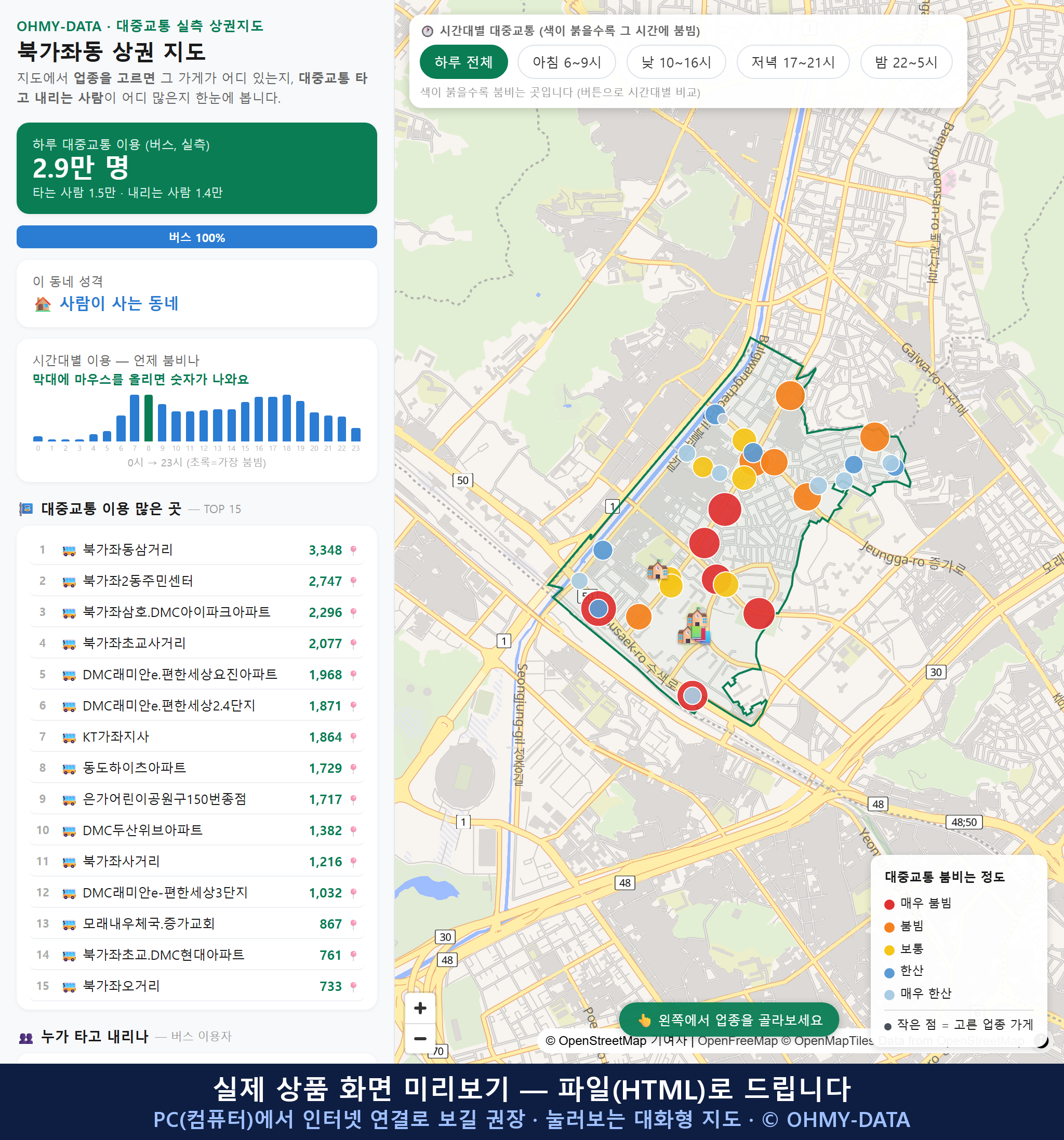Select 밤 22~5시 time filter
Viewport: 1064px width, 1140px height.
906,62
